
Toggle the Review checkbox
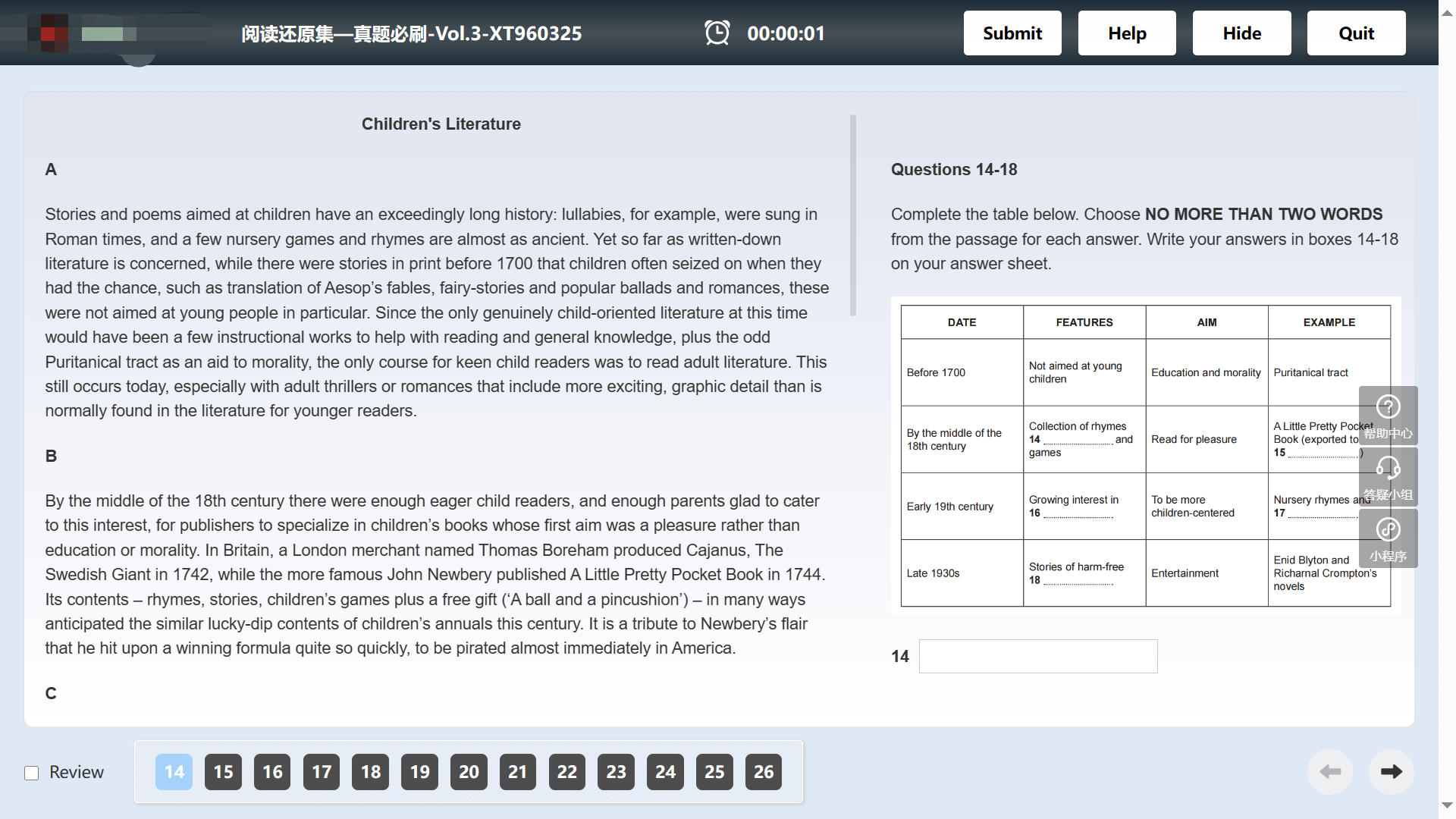(31, 773)
